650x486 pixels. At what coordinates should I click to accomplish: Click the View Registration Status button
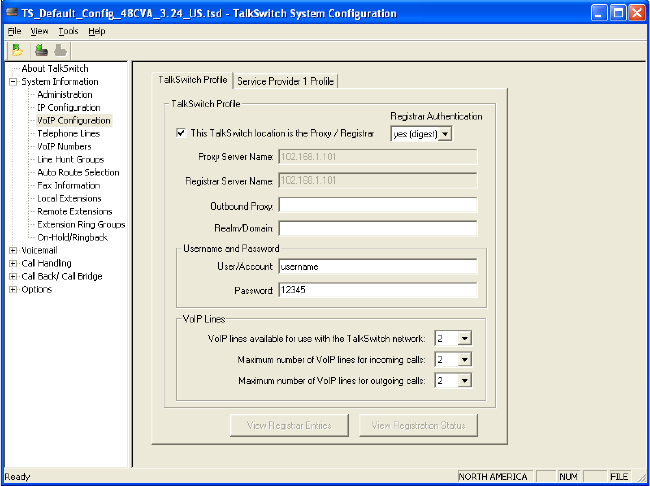[x=418, y=425]
